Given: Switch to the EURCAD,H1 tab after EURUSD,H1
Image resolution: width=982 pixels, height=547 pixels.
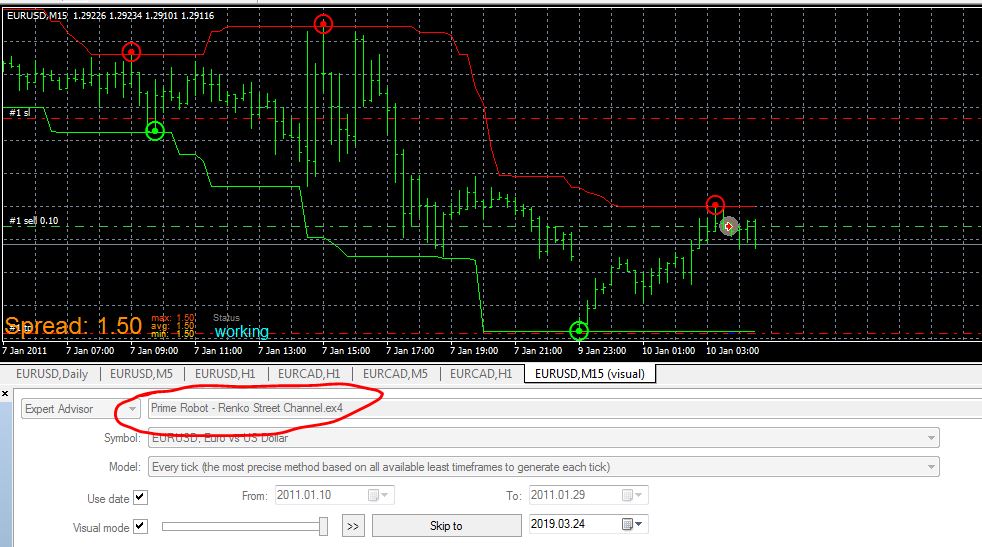Looking at the screenshot, I should [x=309, y=374].
